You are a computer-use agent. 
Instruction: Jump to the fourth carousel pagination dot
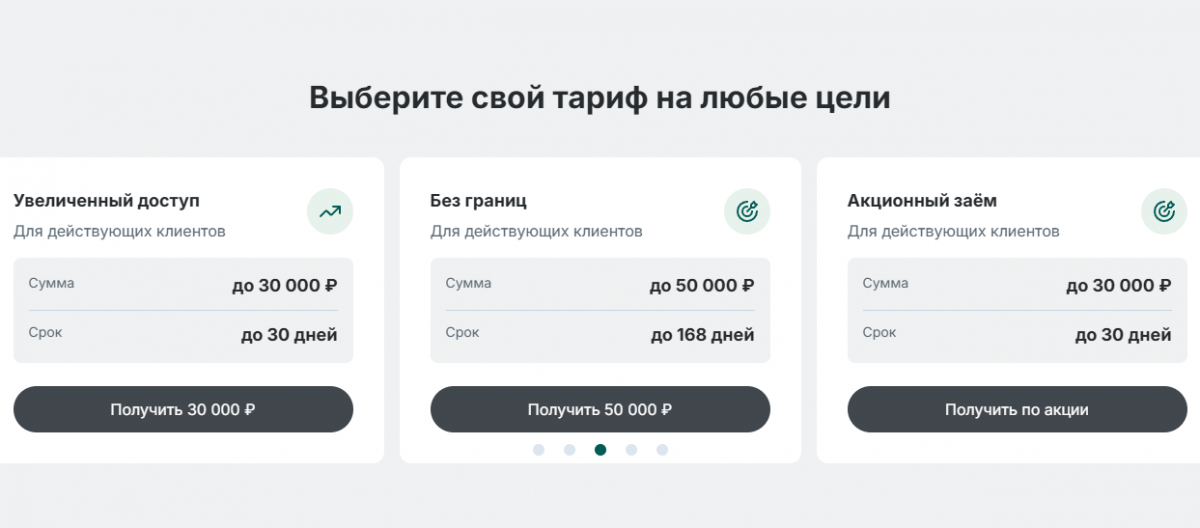tap(631, 450)
